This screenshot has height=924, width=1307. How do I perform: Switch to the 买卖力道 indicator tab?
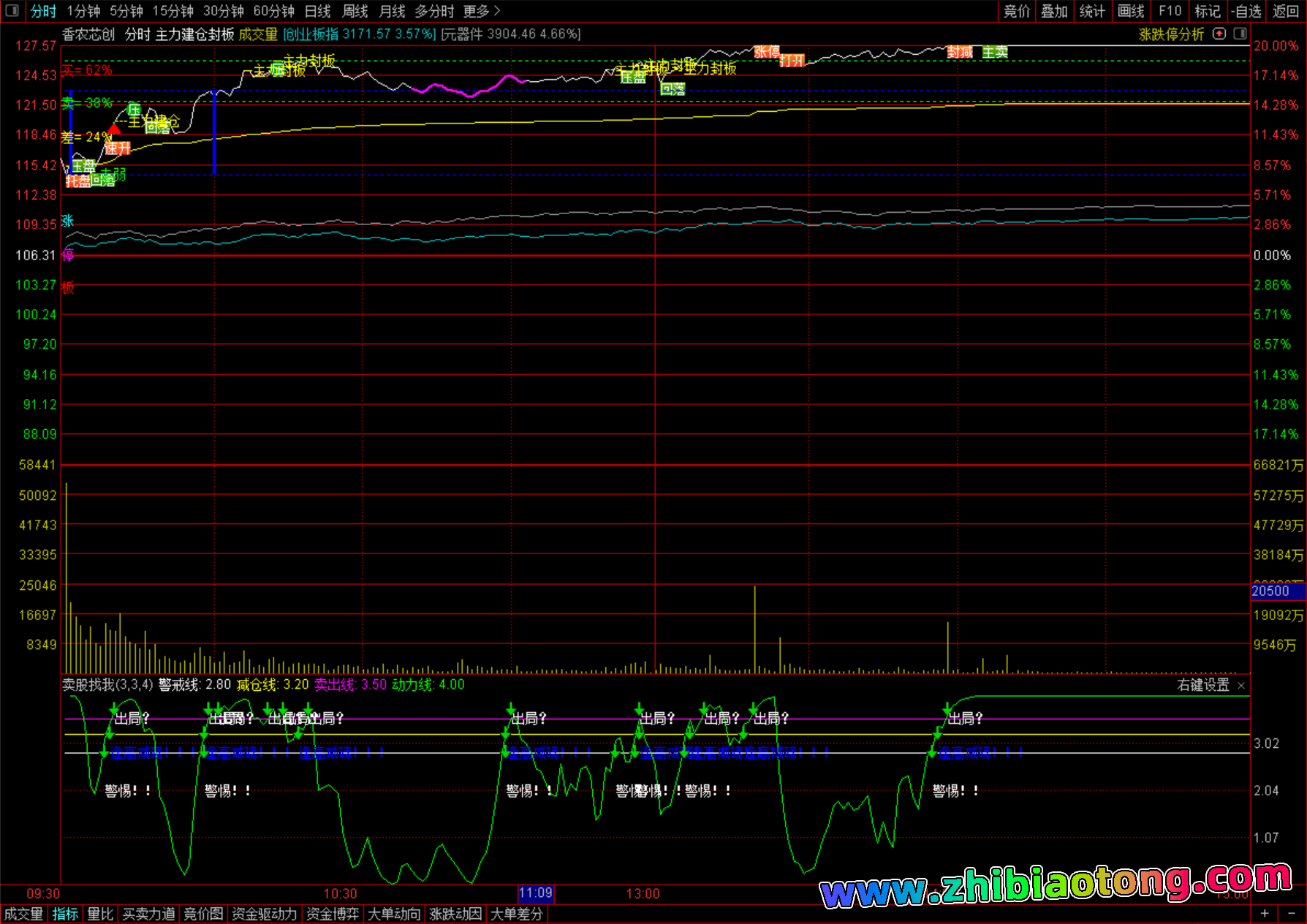click(x=148, y=914)
